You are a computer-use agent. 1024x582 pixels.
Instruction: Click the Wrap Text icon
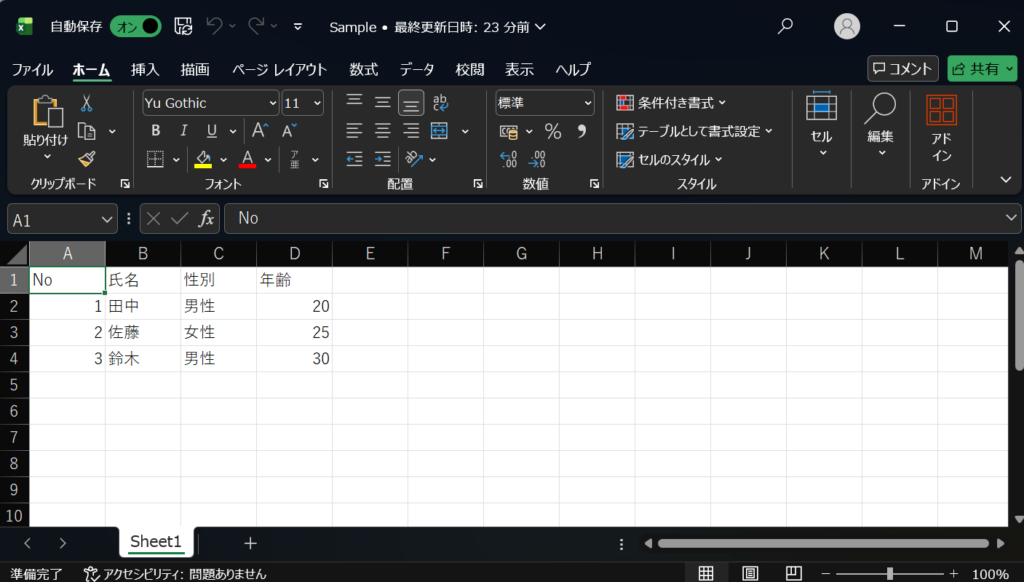[440, 103]
